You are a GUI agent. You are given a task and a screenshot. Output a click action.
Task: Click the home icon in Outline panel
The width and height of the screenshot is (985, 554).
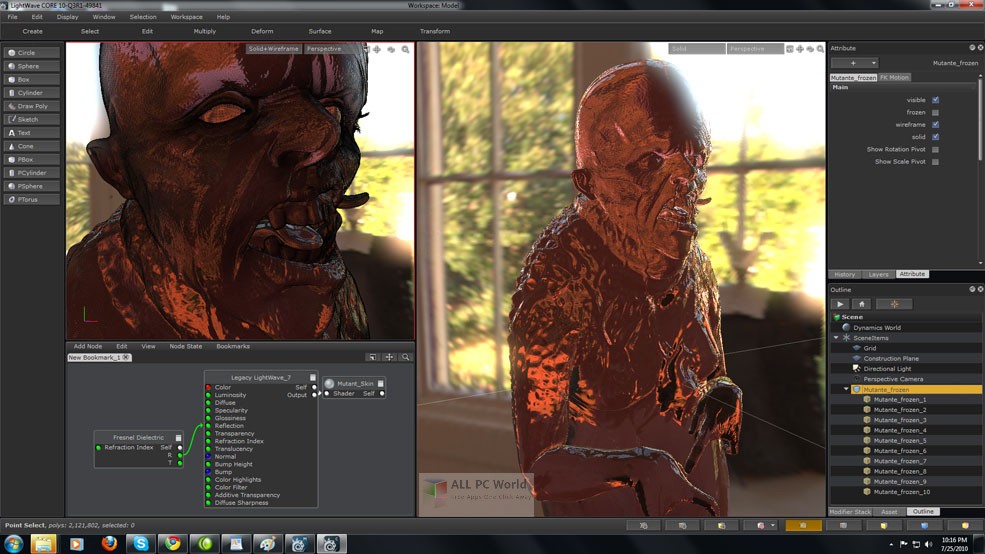[861, 304]
